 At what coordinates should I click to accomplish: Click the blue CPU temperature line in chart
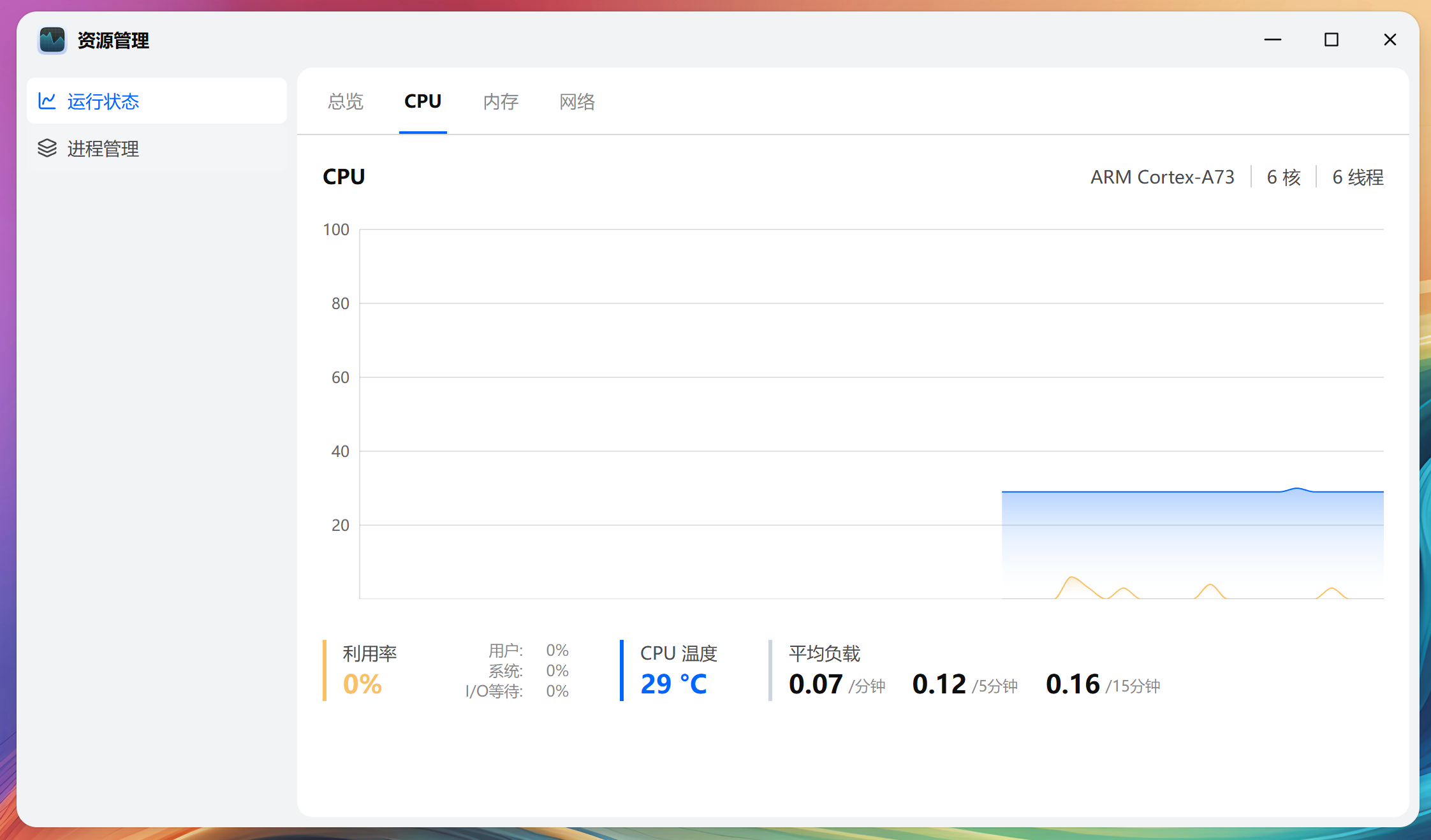pos(1148,491)
